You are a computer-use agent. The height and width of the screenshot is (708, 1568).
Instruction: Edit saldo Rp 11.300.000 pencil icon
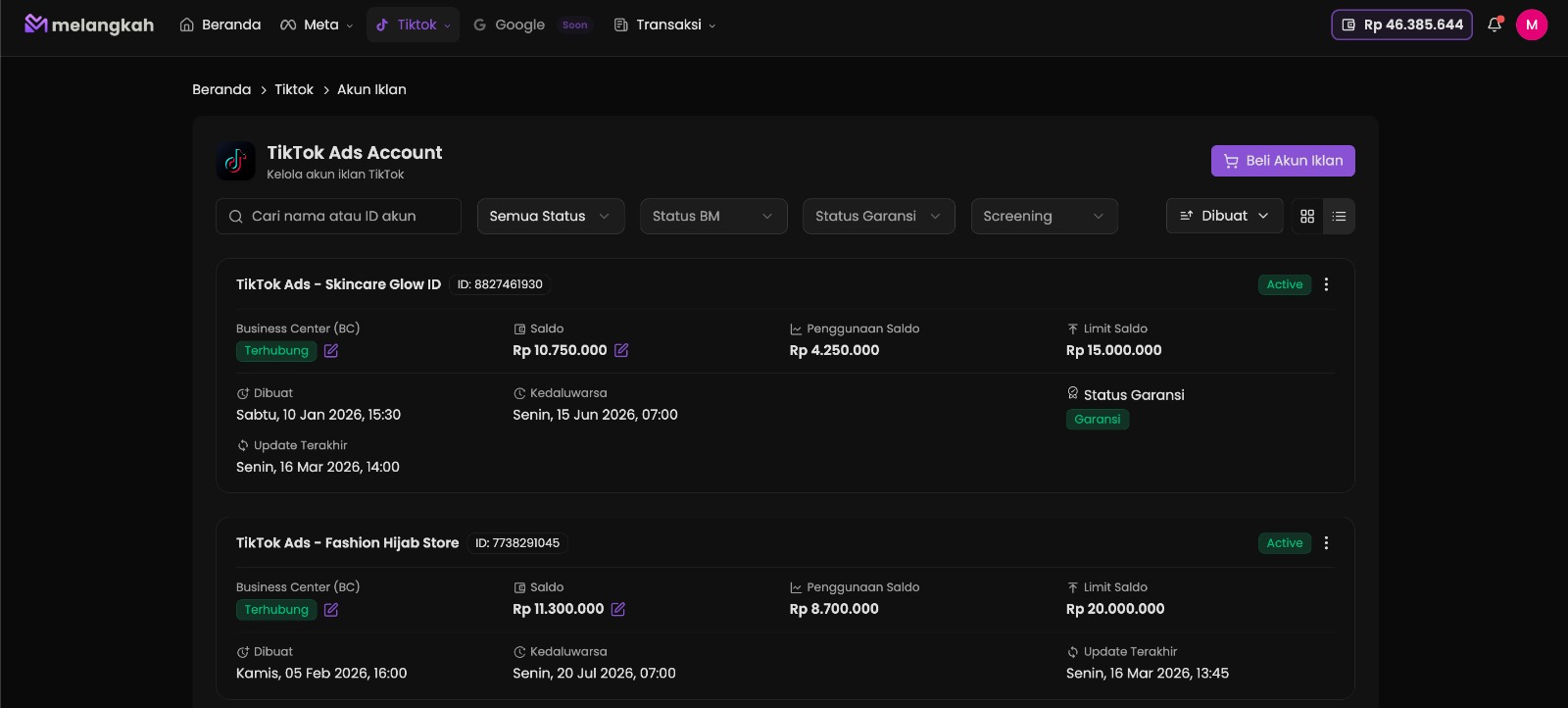[x=618, y=609]
